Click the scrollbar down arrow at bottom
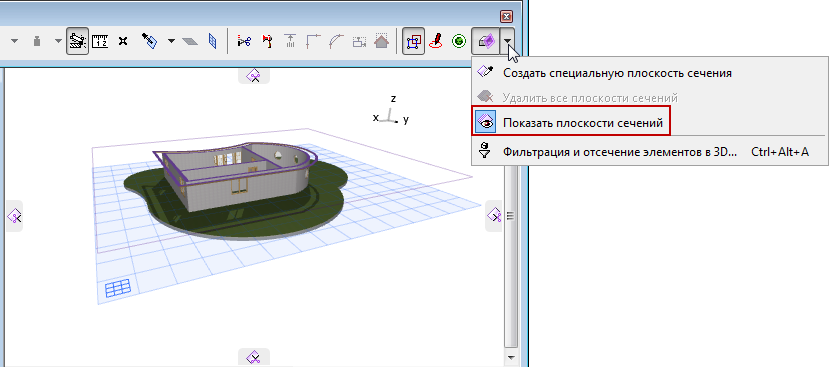This screenshot has width=829, height=367. (510, 357)
